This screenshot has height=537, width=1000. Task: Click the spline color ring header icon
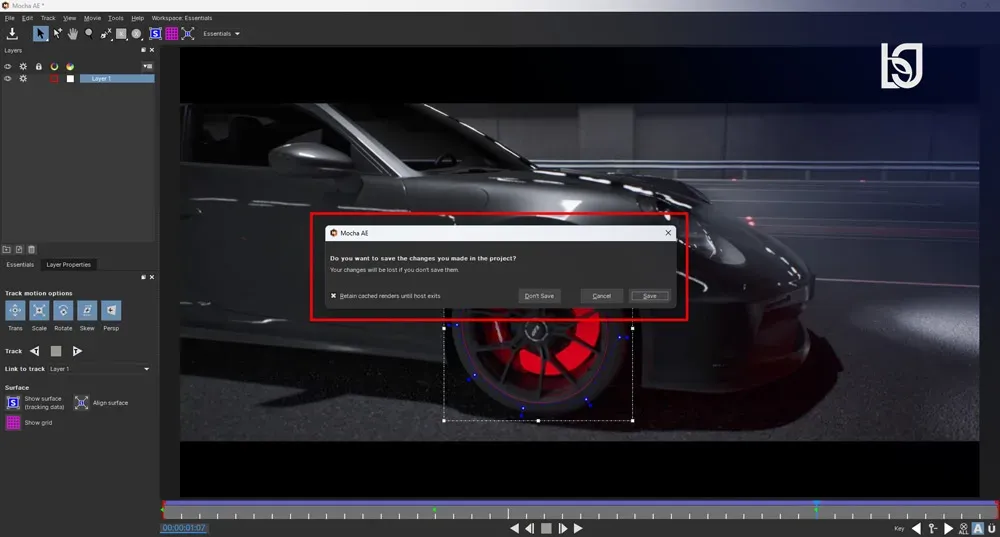pos(54,66)
